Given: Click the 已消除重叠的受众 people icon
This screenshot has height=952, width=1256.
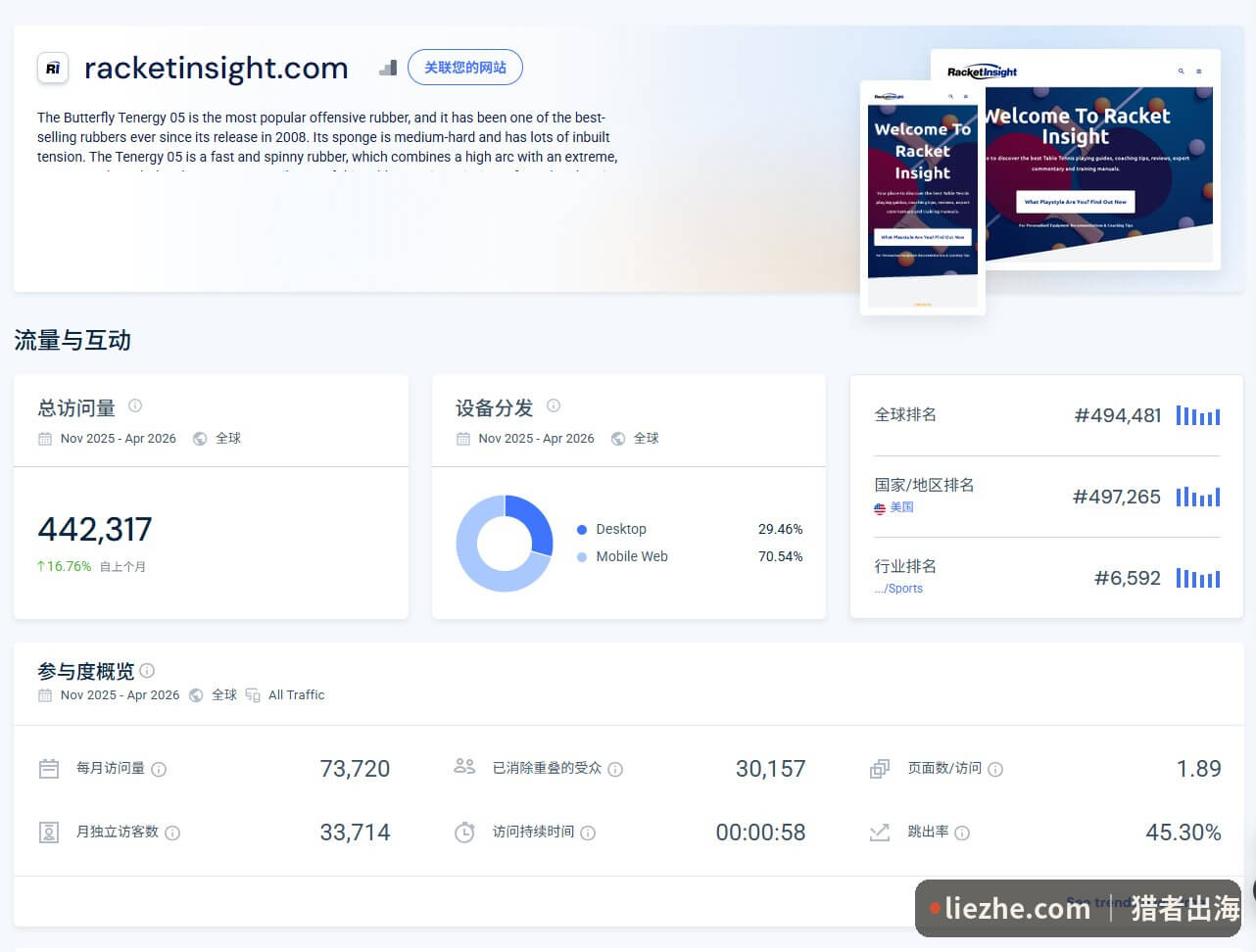Looking at the screenshot, I should pos(464,767).
